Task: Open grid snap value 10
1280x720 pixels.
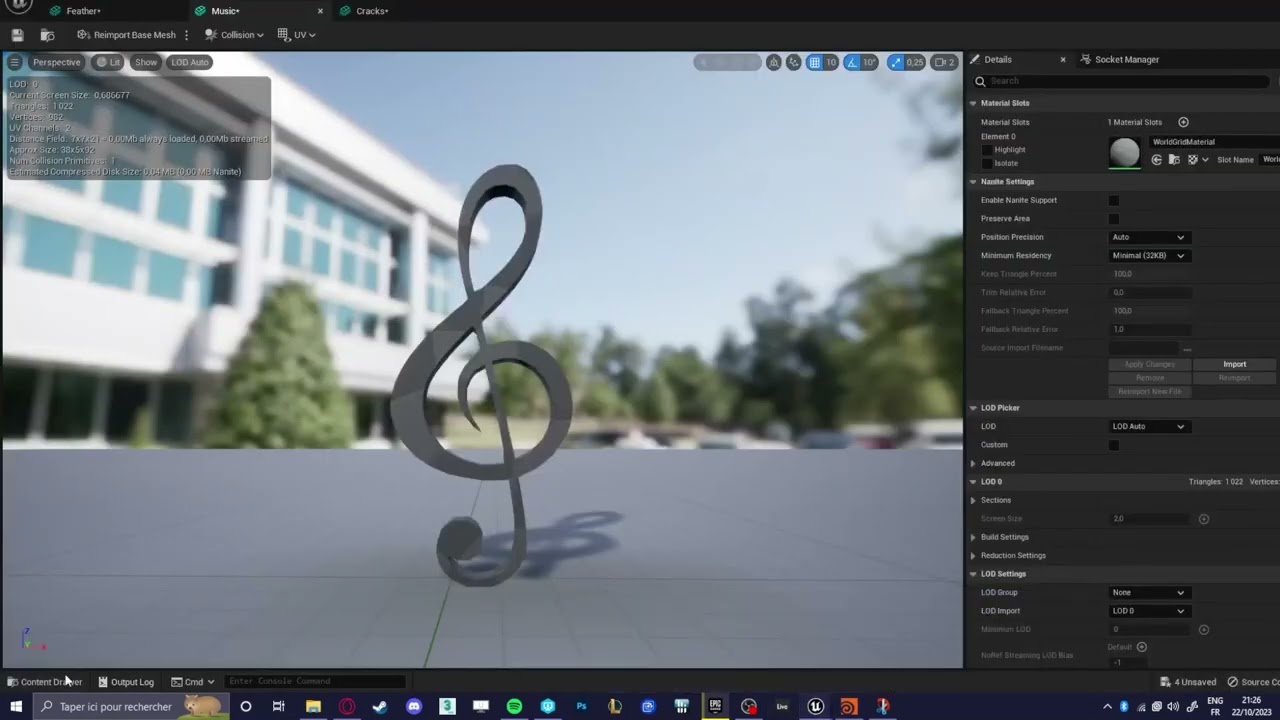Action: [830, 62]
